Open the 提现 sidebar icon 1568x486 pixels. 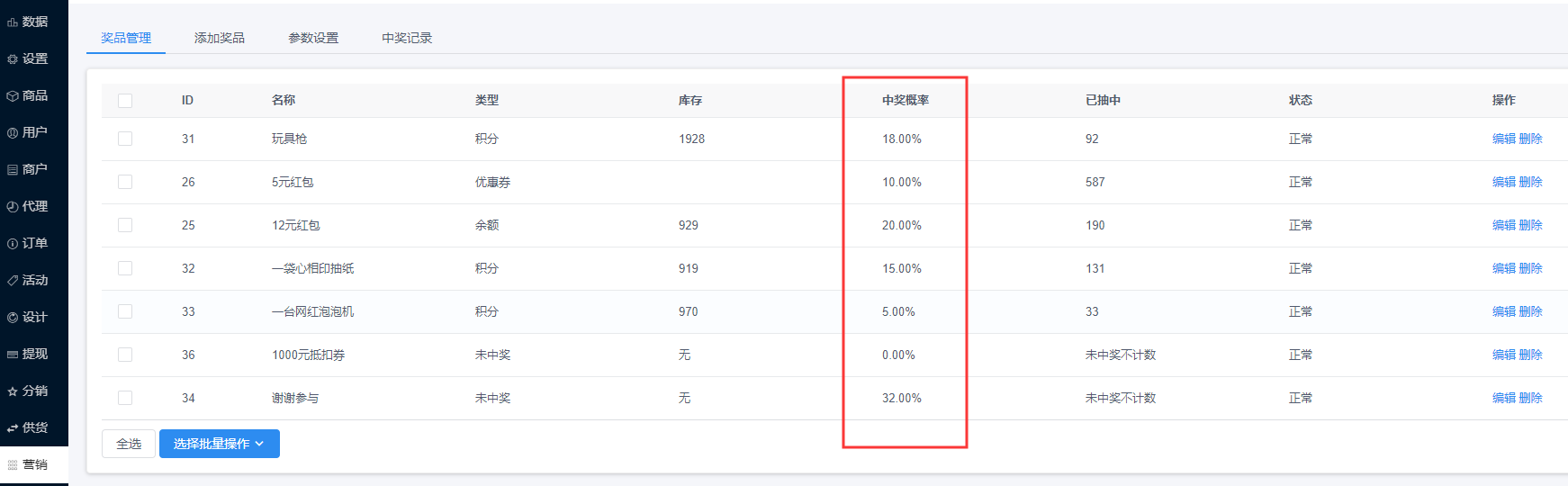point(13,354)
